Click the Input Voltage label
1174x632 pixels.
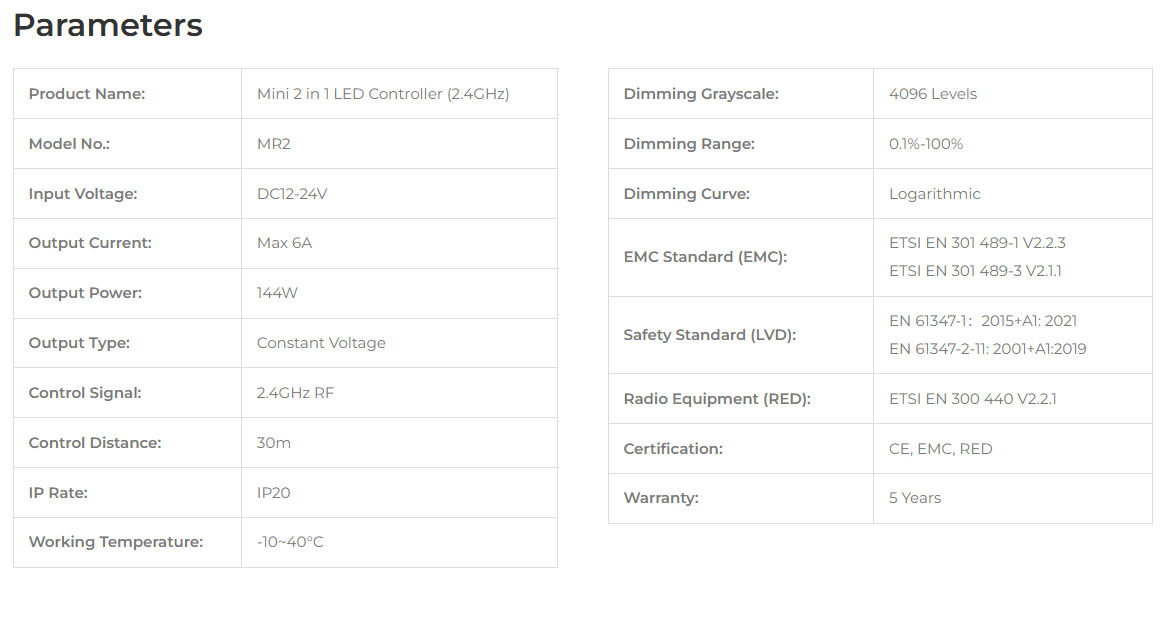click(x=82, y=194)
